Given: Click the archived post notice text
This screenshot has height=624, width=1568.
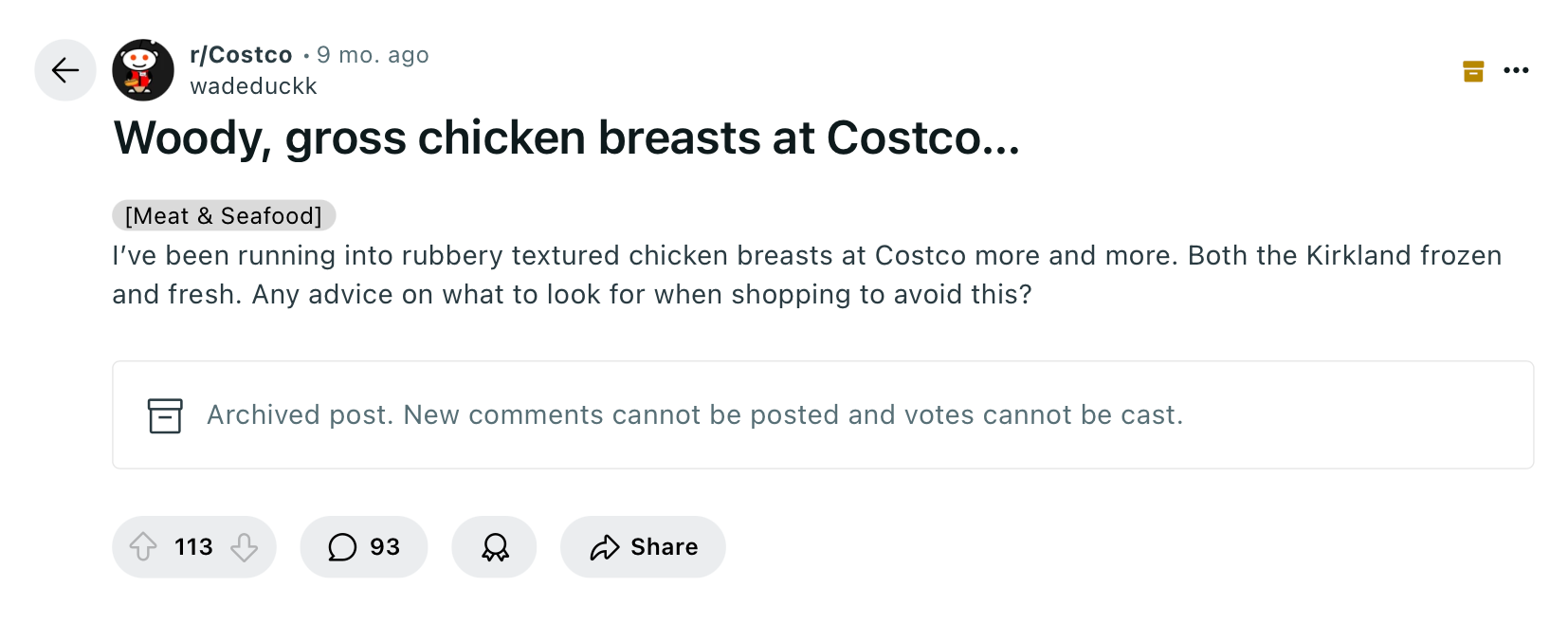Looking at the screenshot, I should pos(695,415).
